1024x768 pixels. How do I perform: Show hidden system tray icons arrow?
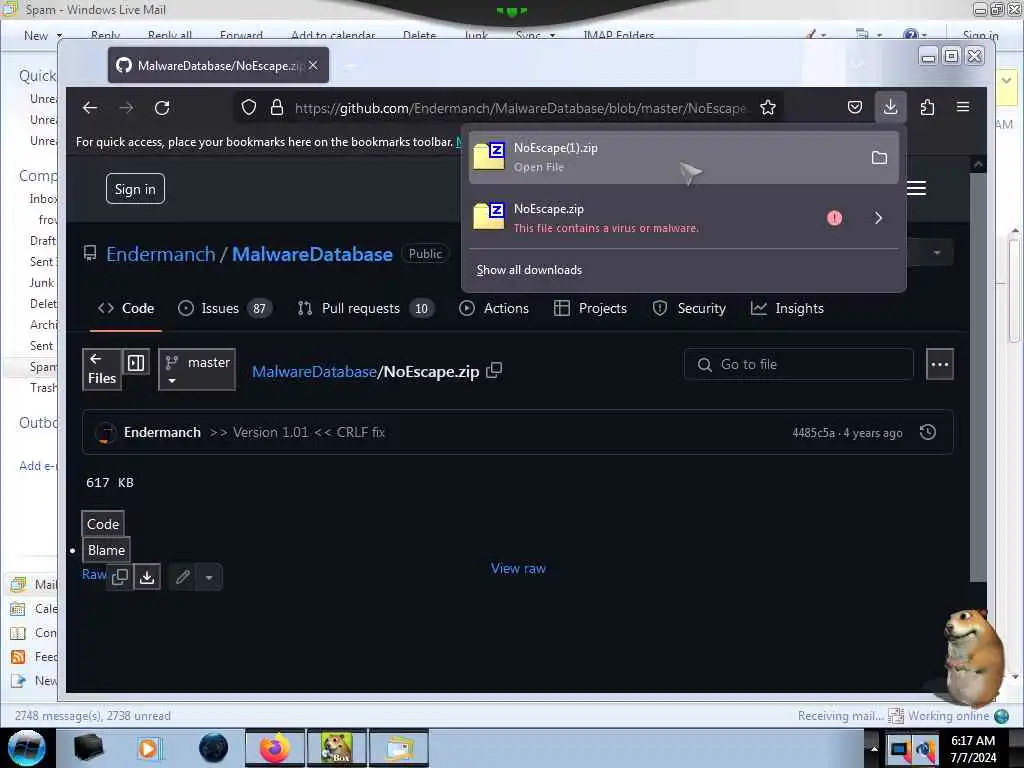point(874,748)
